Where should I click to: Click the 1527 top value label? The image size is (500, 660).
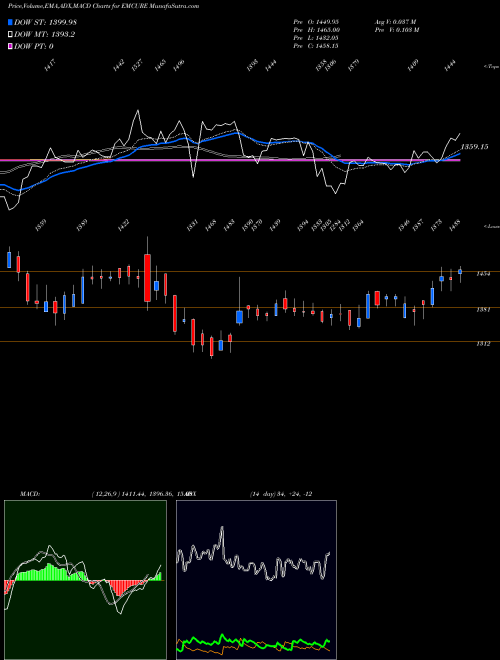tap(137, 66)
